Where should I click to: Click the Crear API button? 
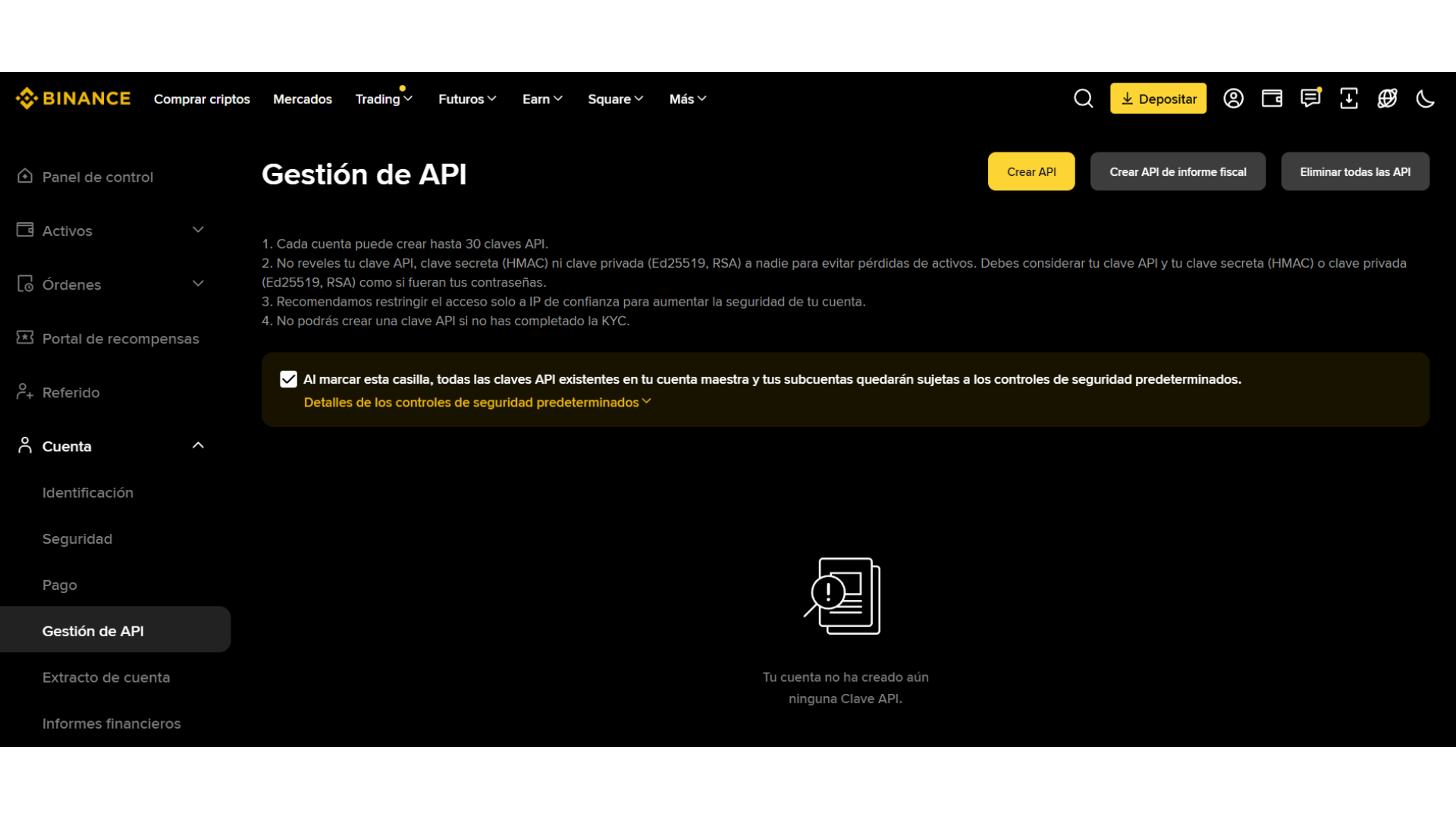point(1031,171)
